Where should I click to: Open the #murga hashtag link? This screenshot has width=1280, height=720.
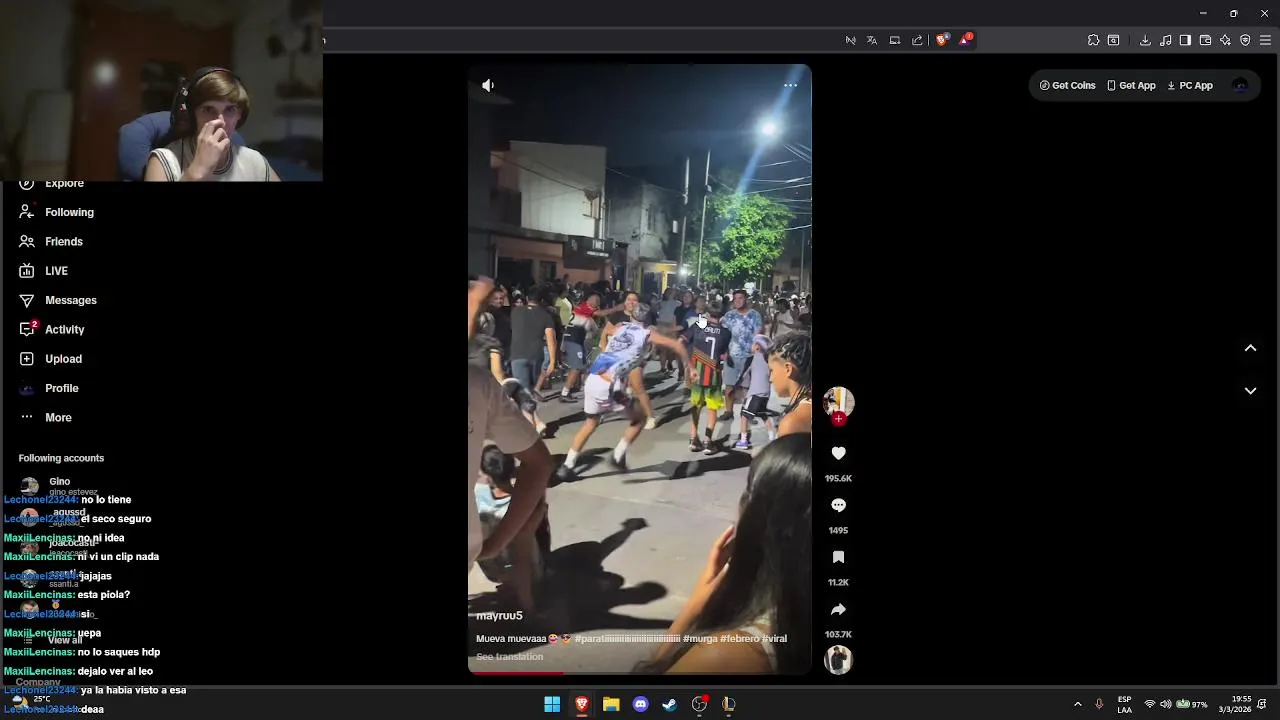click(x=700, y=639)
